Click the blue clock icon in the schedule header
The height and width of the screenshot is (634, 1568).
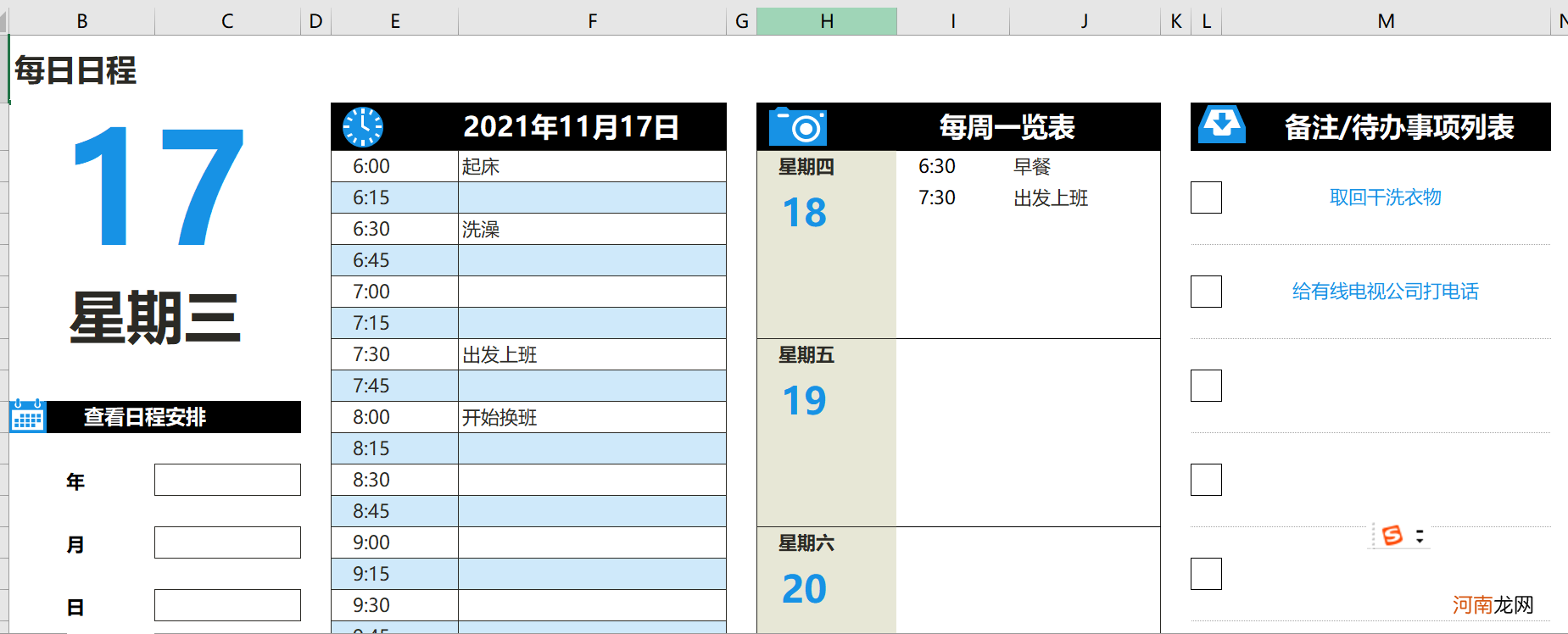point(363,127)
